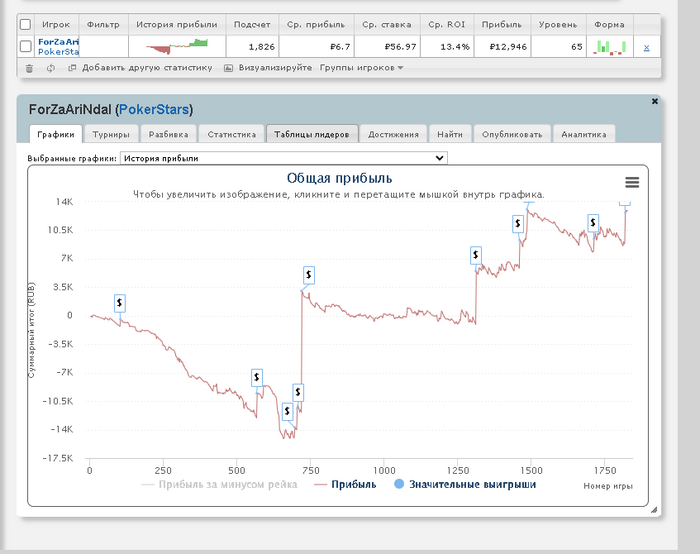
Task: Click the PokerSta link under the player name
Action: (58, 52)
